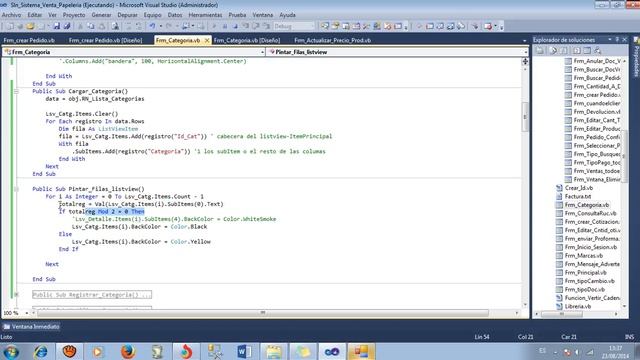Switch to Frm_Categoria.vb [Diseño] tab
Viewport: 640px width, 360px height.
point(247,40)
